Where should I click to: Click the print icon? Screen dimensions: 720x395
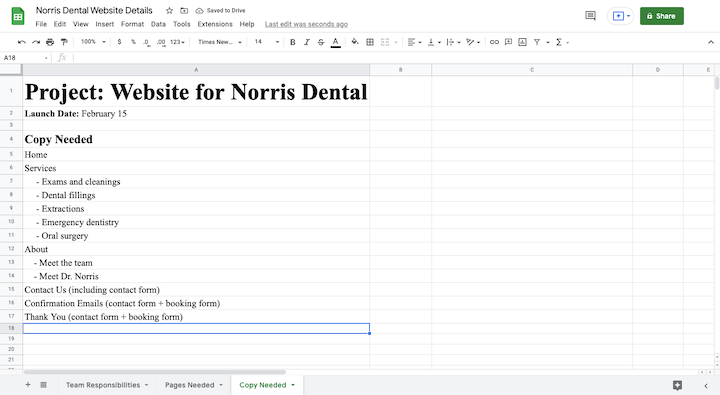click(x=50, y=42)
